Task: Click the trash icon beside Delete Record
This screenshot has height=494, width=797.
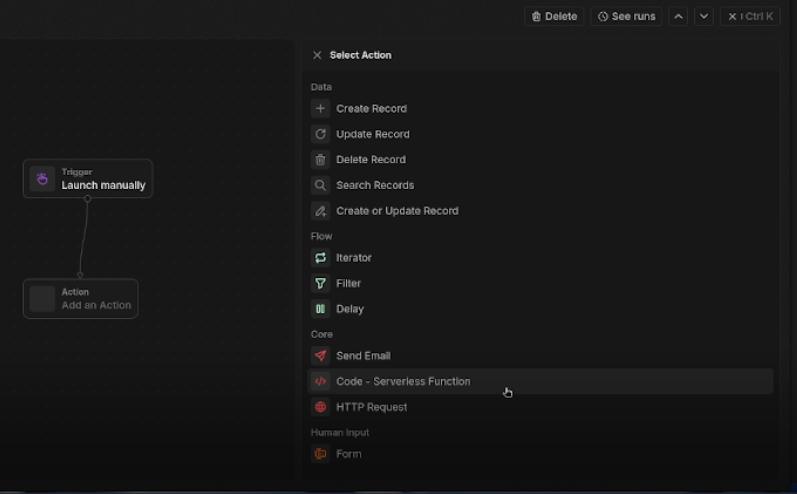Action: tap(320, 160)
